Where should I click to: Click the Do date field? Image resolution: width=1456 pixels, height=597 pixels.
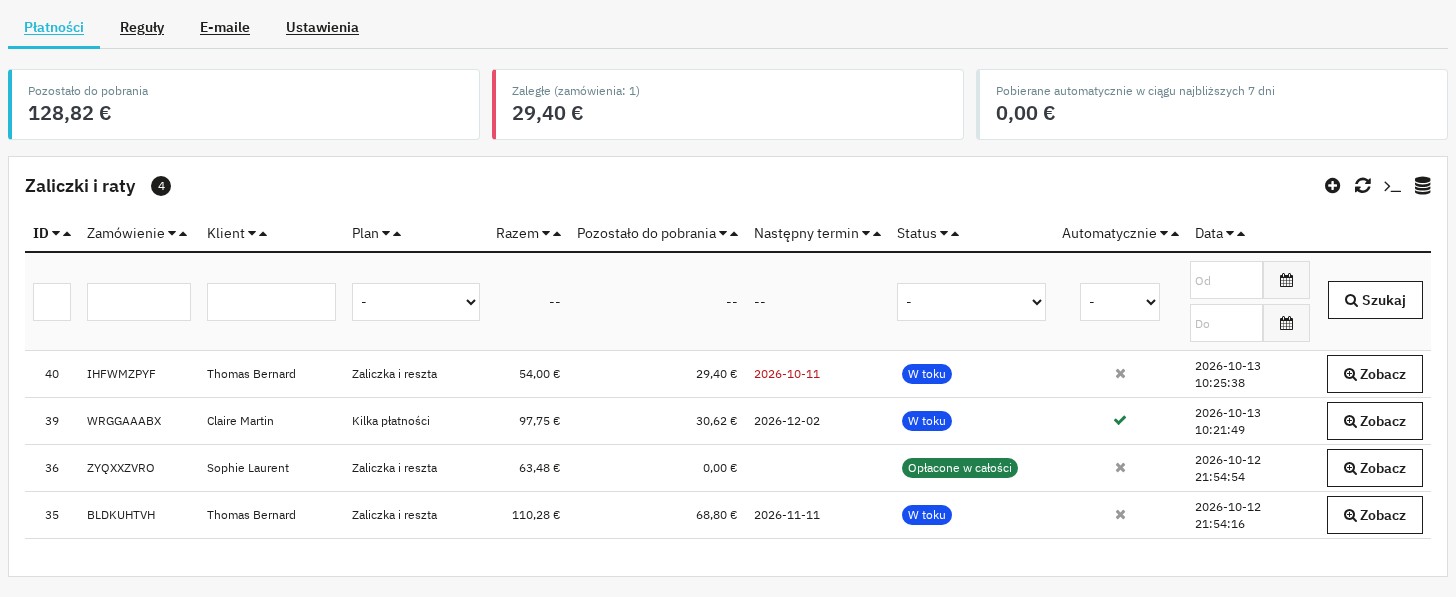[x=1227, y=323]
